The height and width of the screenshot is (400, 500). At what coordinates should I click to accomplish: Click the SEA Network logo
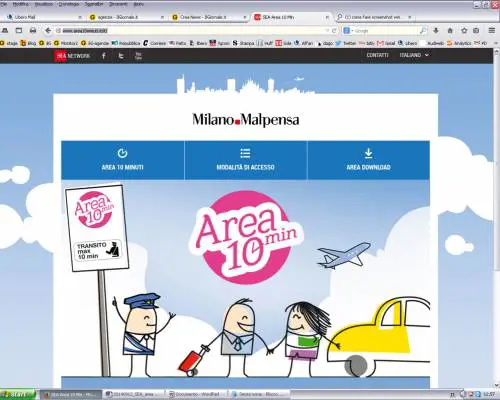72,56
